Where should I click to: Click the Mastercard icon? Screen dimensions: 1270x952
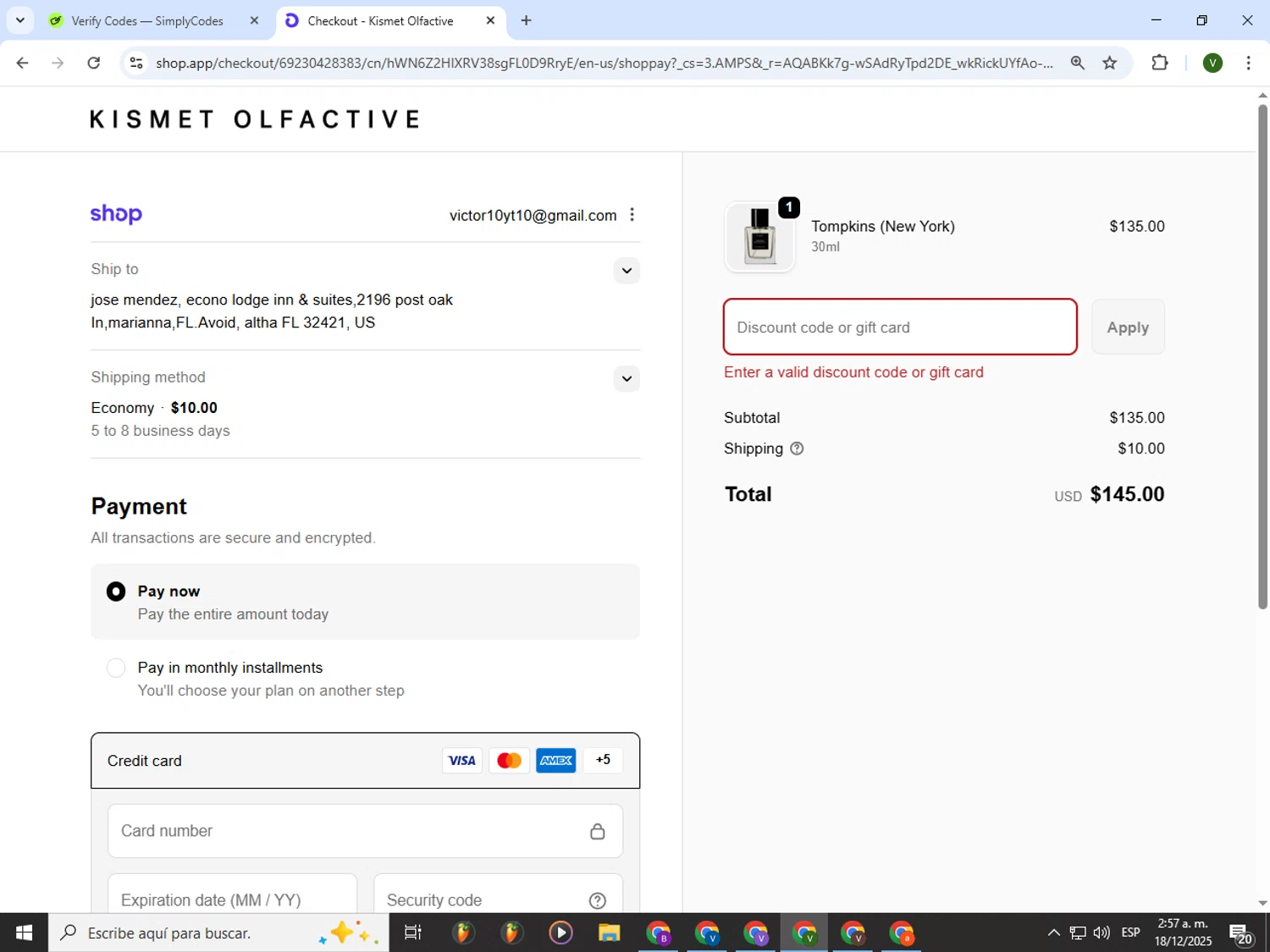pos(509,761)
